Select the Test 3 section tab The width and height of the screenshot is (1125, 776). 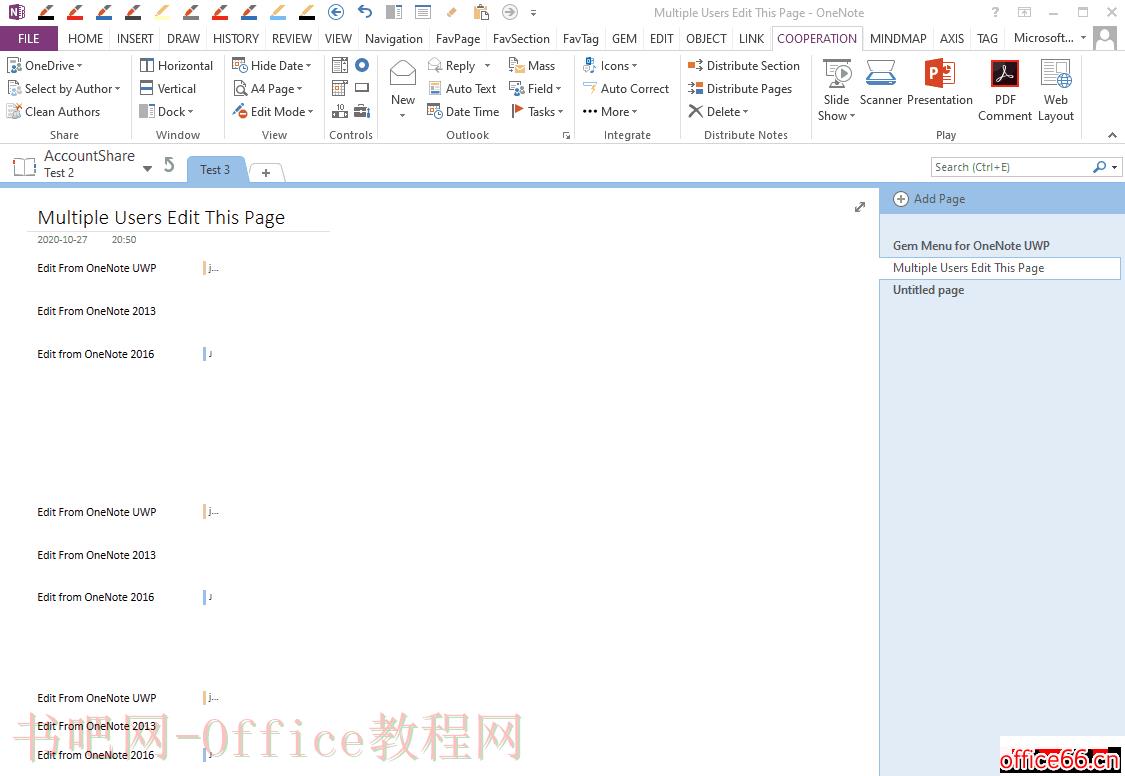215,170
